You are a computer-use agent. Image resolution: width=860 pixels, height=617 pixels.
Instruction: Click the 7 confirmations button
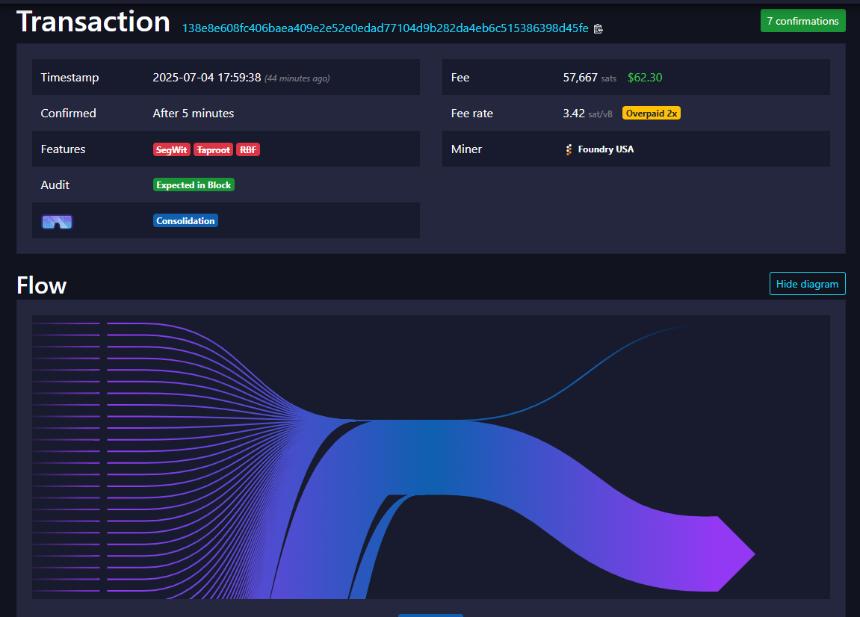coord(802,21)
